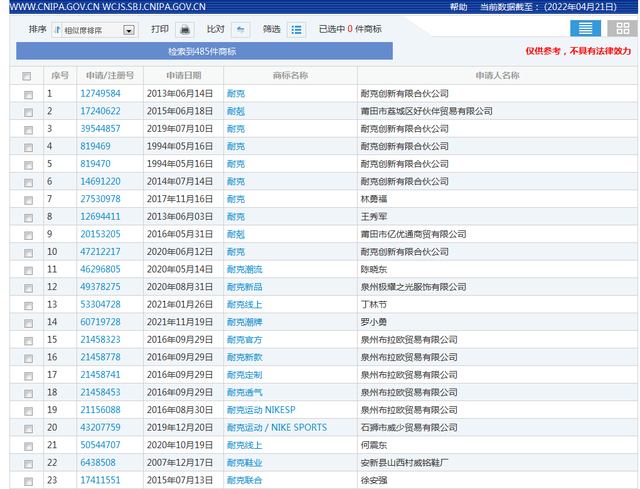This screenshot has width=640, height=489.
Task: Open trademark 耐克潮牌 link
Action: tap(244, 322)
